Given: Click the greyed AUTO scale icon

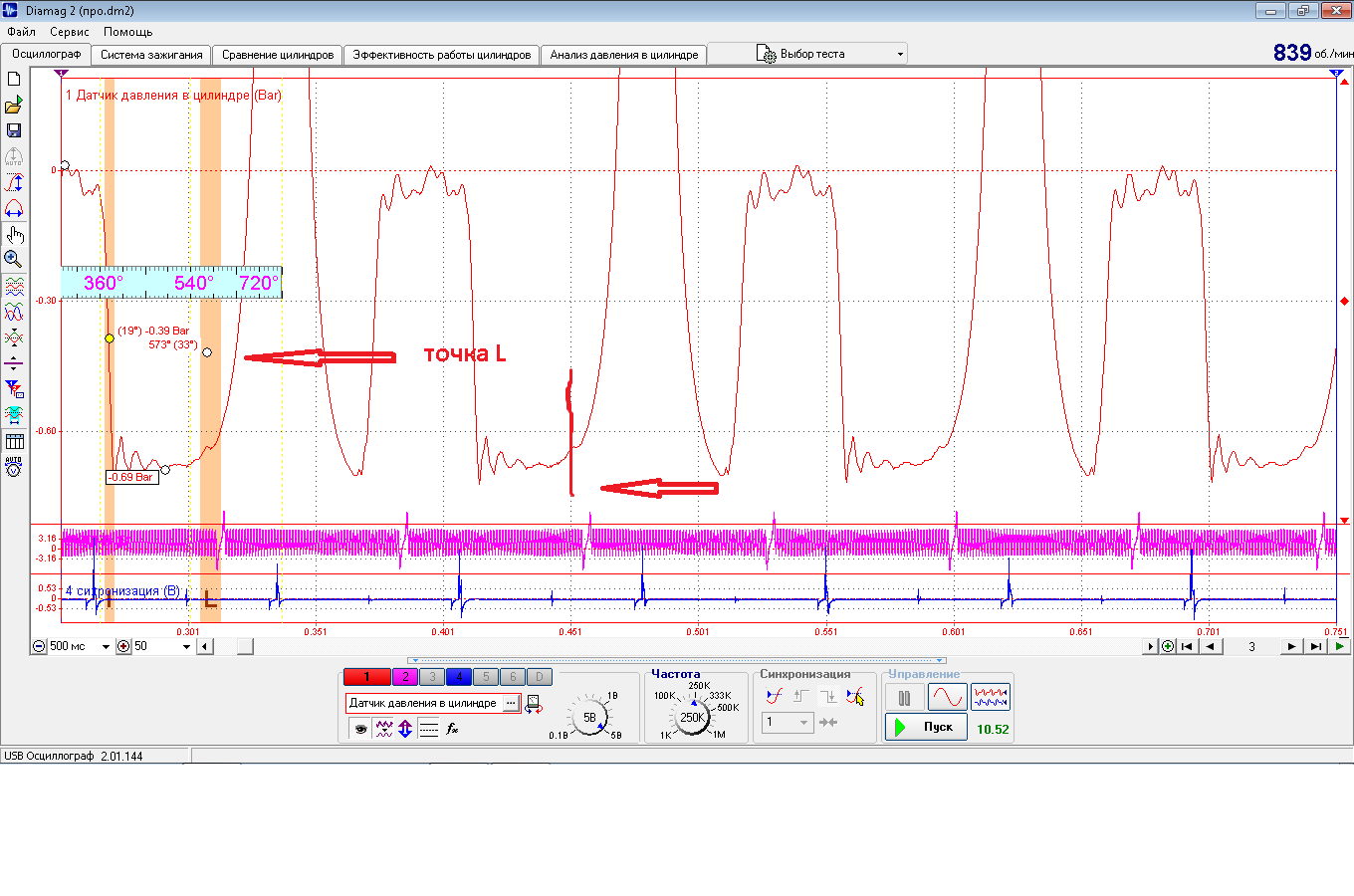Looking at the screenshot, I should coord(14,157).
